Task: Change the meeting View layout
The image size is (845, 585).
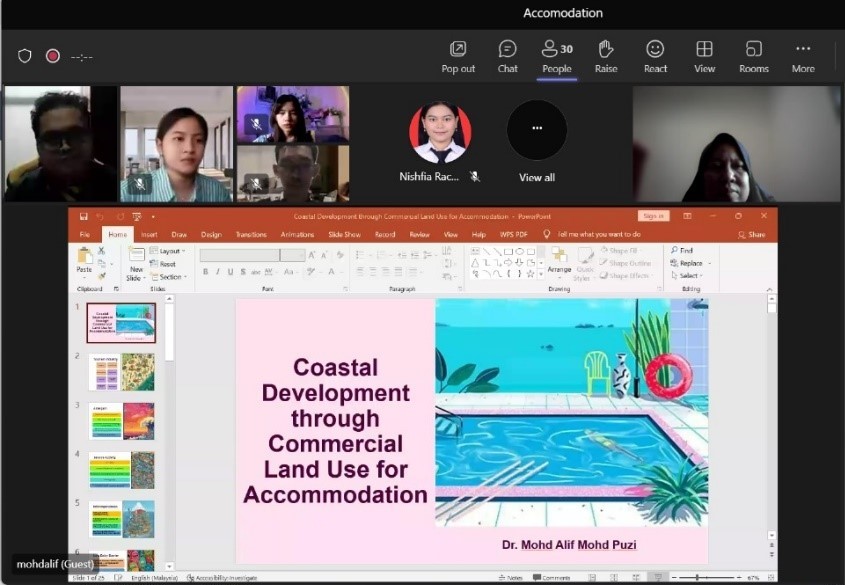Action: [705, 56]
